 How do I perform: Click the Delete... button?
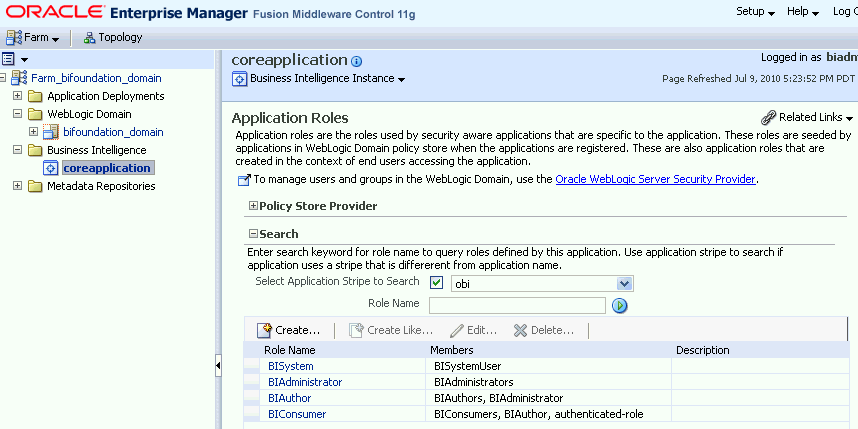pyautogui.click(x=544, y=330)
